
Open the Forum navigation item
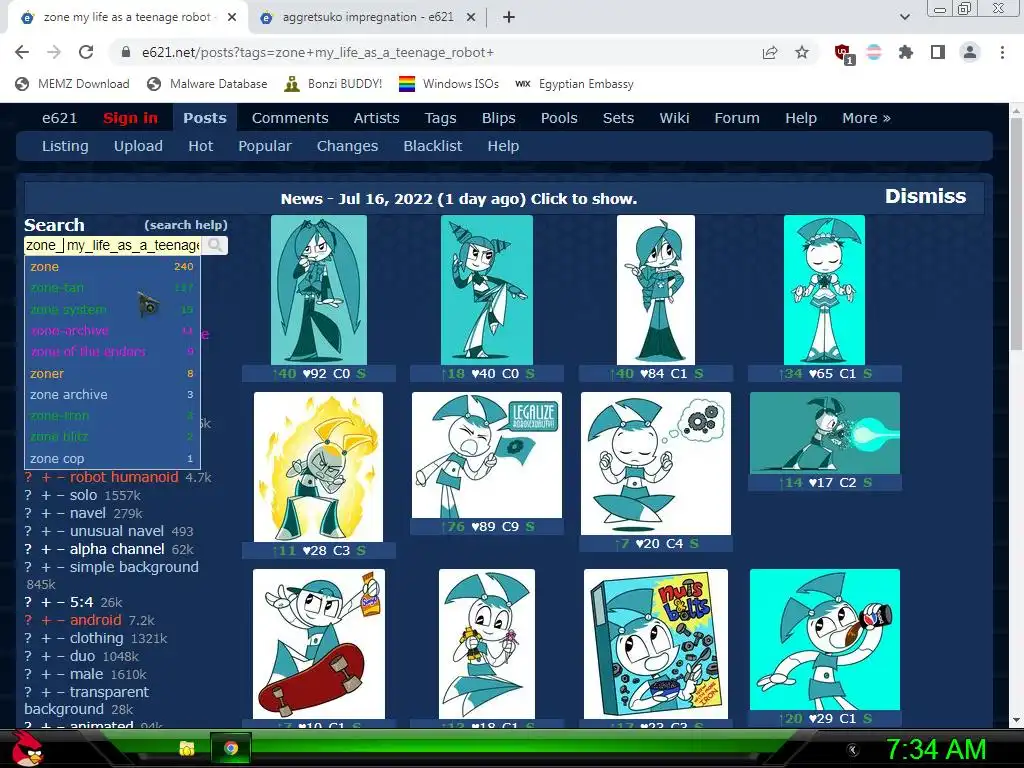click(x=737, y=118)
